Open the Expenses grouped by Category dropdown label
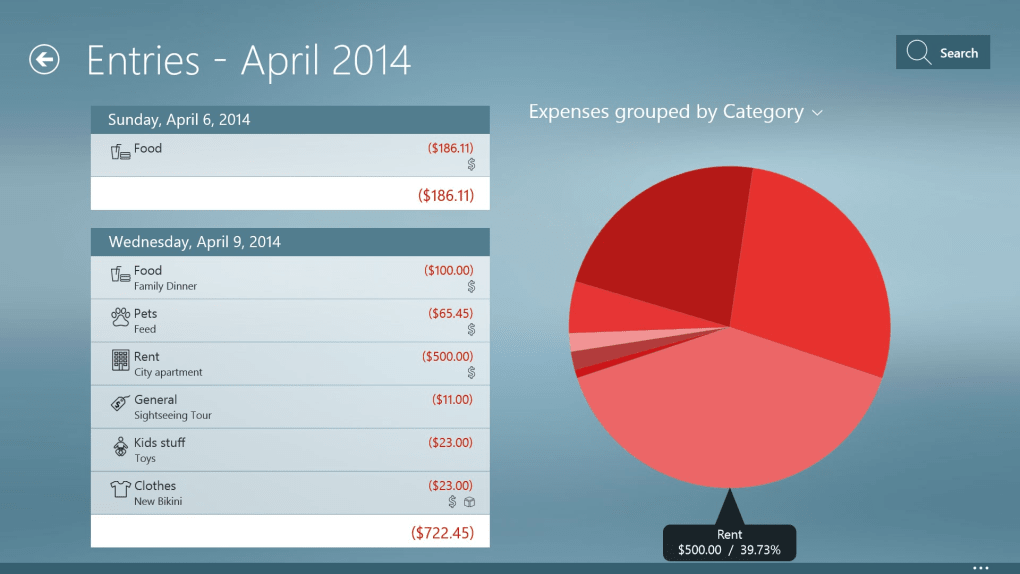The height and width of the screenshot is (574, 1020). tap(665, 112)
